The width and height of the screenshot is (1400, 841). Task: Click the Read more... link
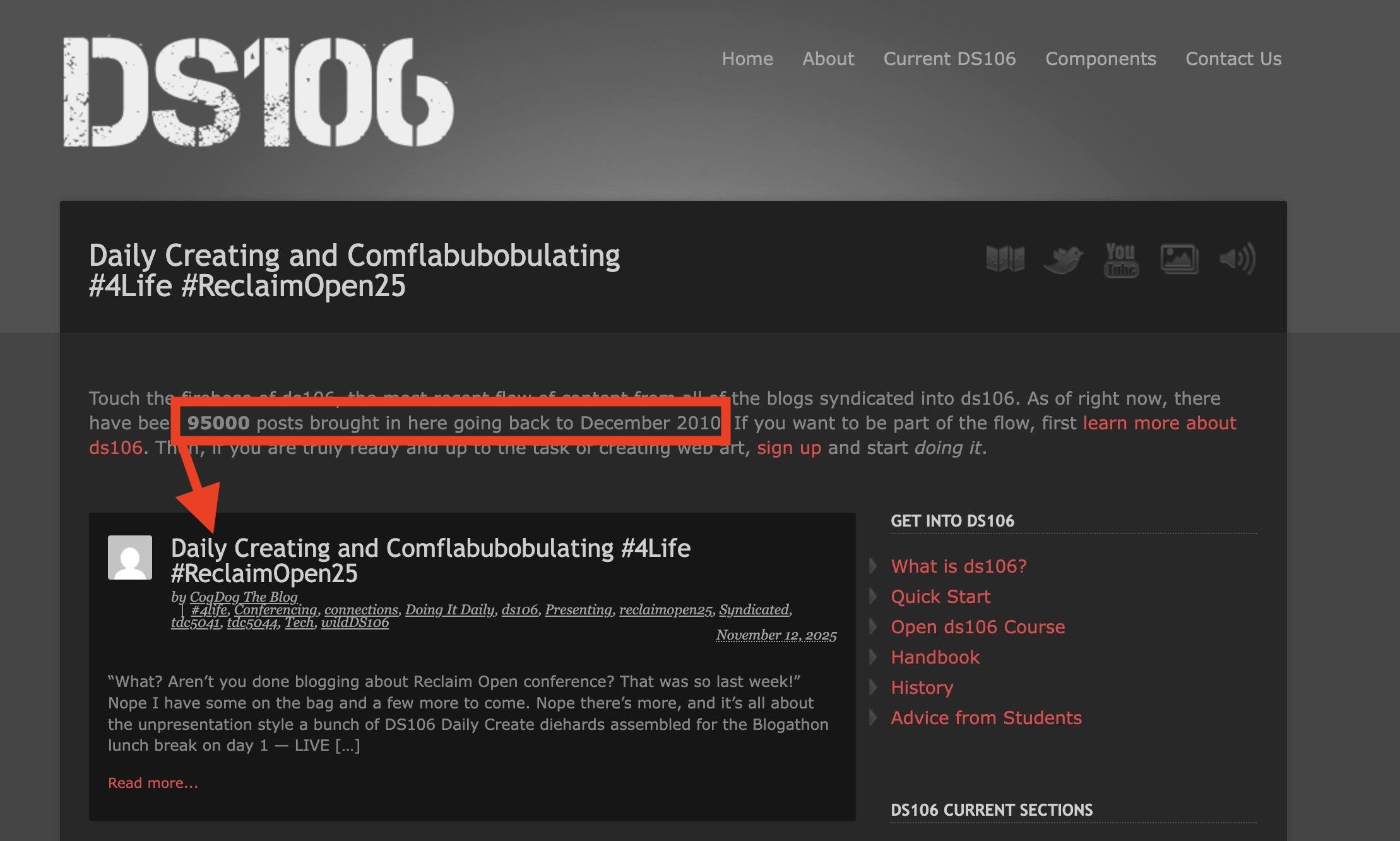(x=153, y=783)
